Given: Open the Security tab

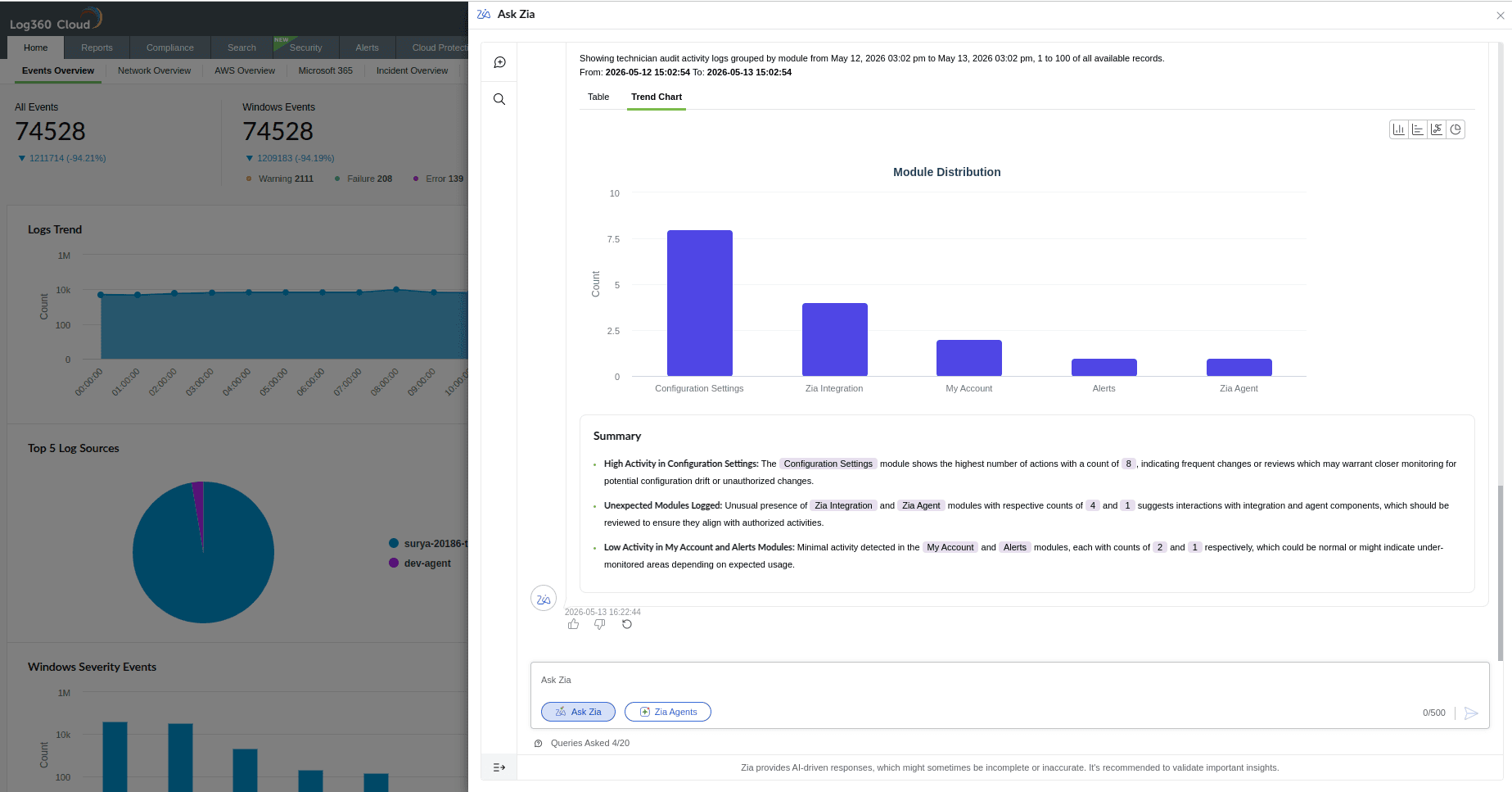Looking at the screenshot, I should click(305, 48).
